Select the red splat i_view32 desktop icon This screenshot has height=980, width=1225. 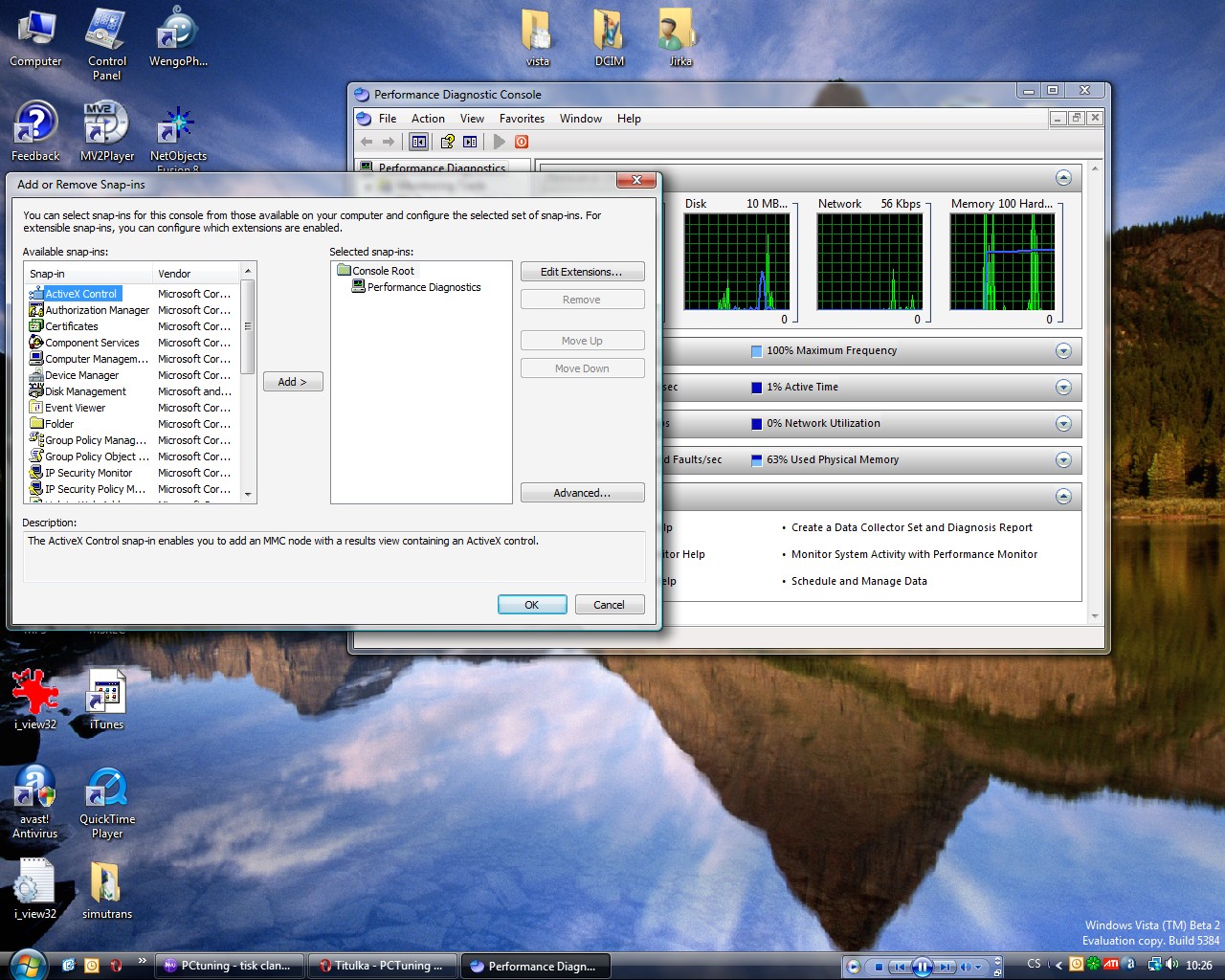tap(35, 699)
